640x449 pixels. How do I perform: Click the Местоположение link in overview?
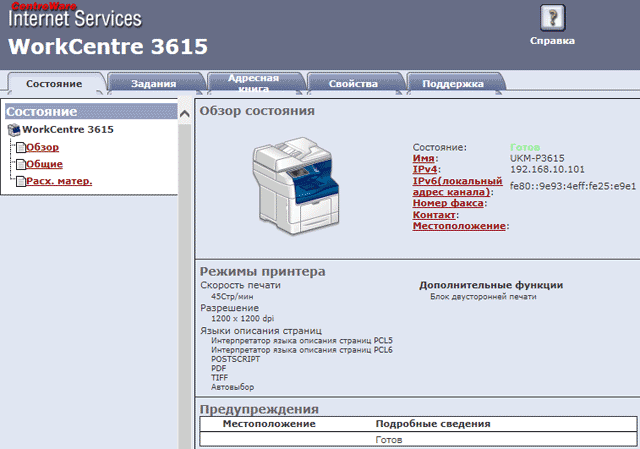[459, 226]
